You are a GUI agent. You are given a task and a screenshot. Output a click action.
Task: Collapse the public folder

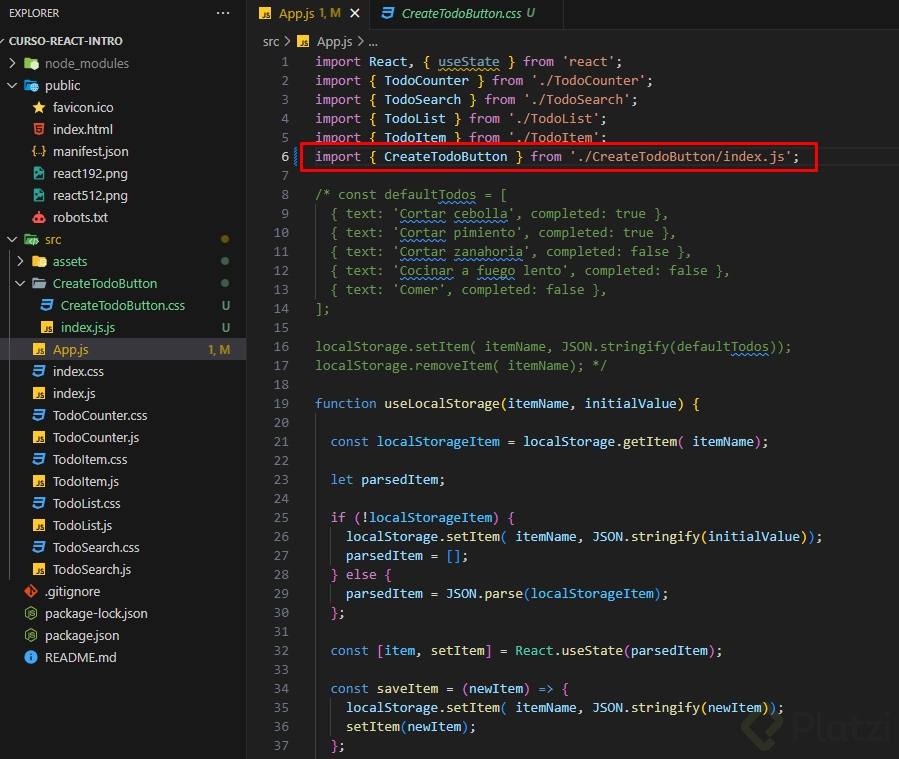point(13,85)
